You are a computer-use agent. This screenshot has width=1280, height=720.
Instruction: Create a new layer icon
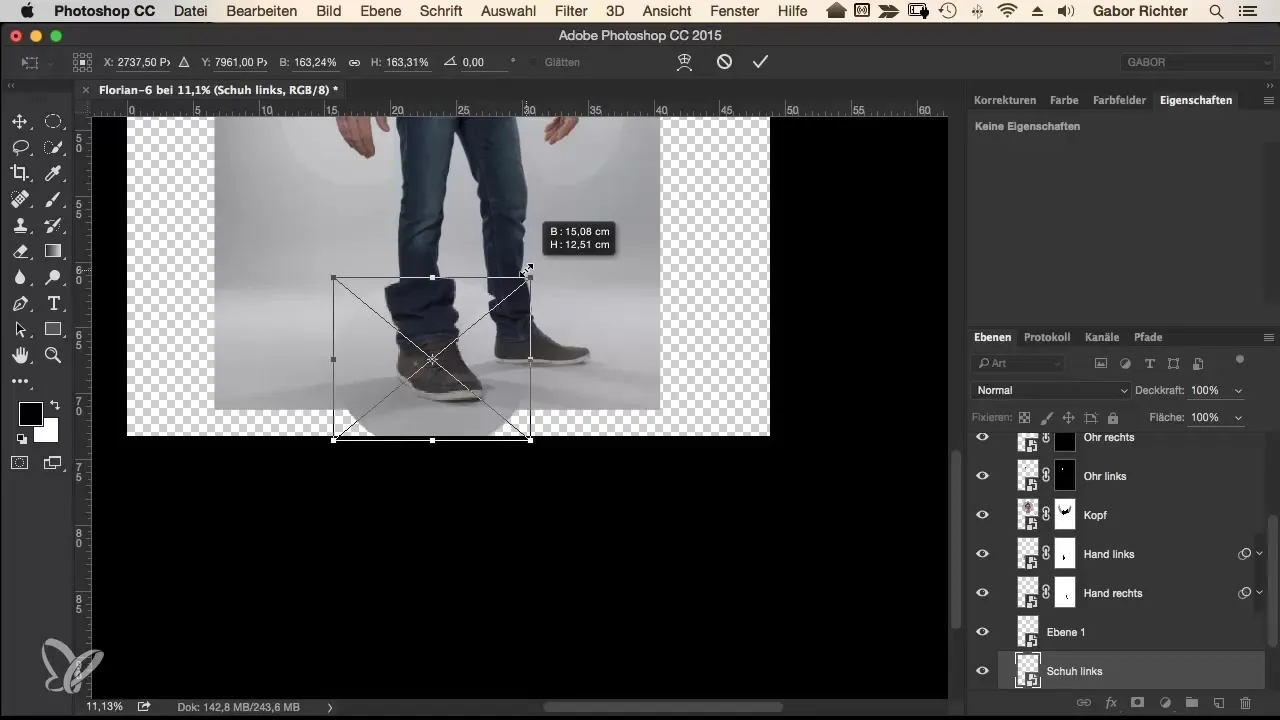pos(1218,704)
